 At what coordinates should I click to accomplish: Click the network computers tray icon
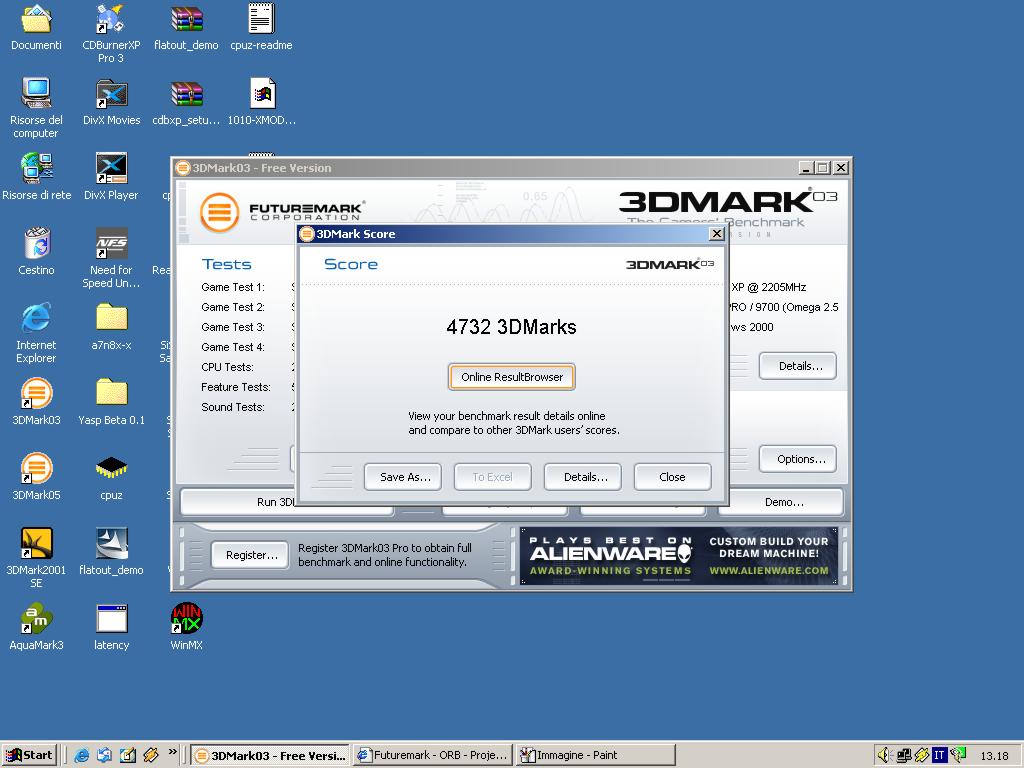(903, 755)
